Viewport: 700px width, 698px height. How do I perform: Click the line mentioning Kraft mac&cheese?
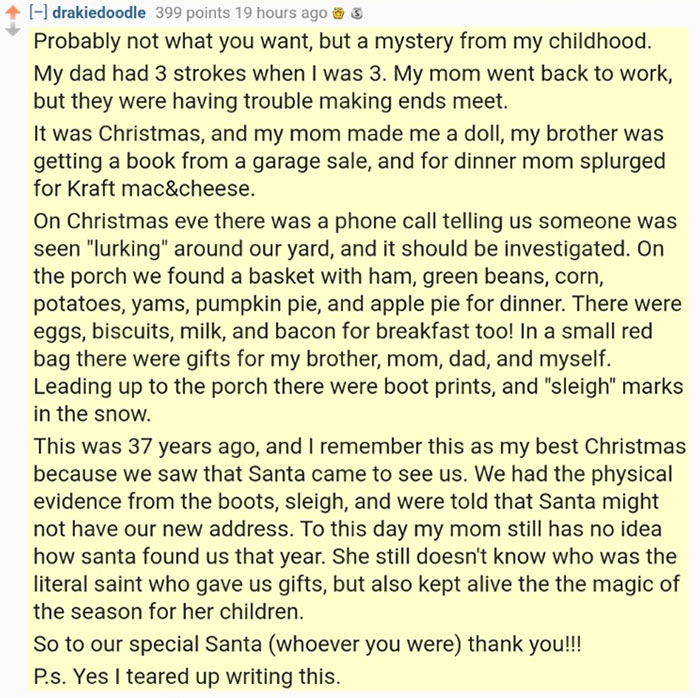point(144,188)
